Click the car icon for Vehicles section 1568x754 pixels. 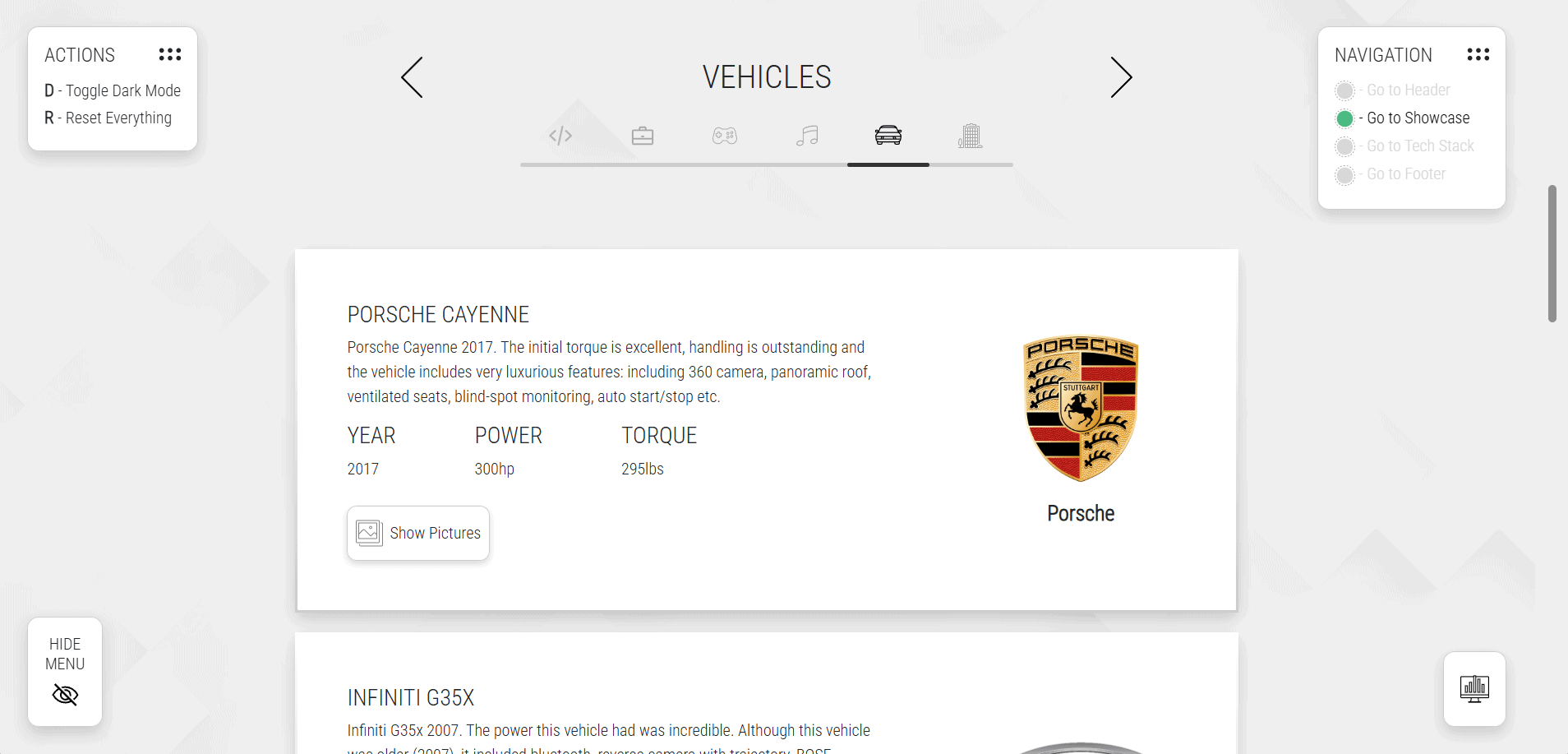(x=888, y=135)
